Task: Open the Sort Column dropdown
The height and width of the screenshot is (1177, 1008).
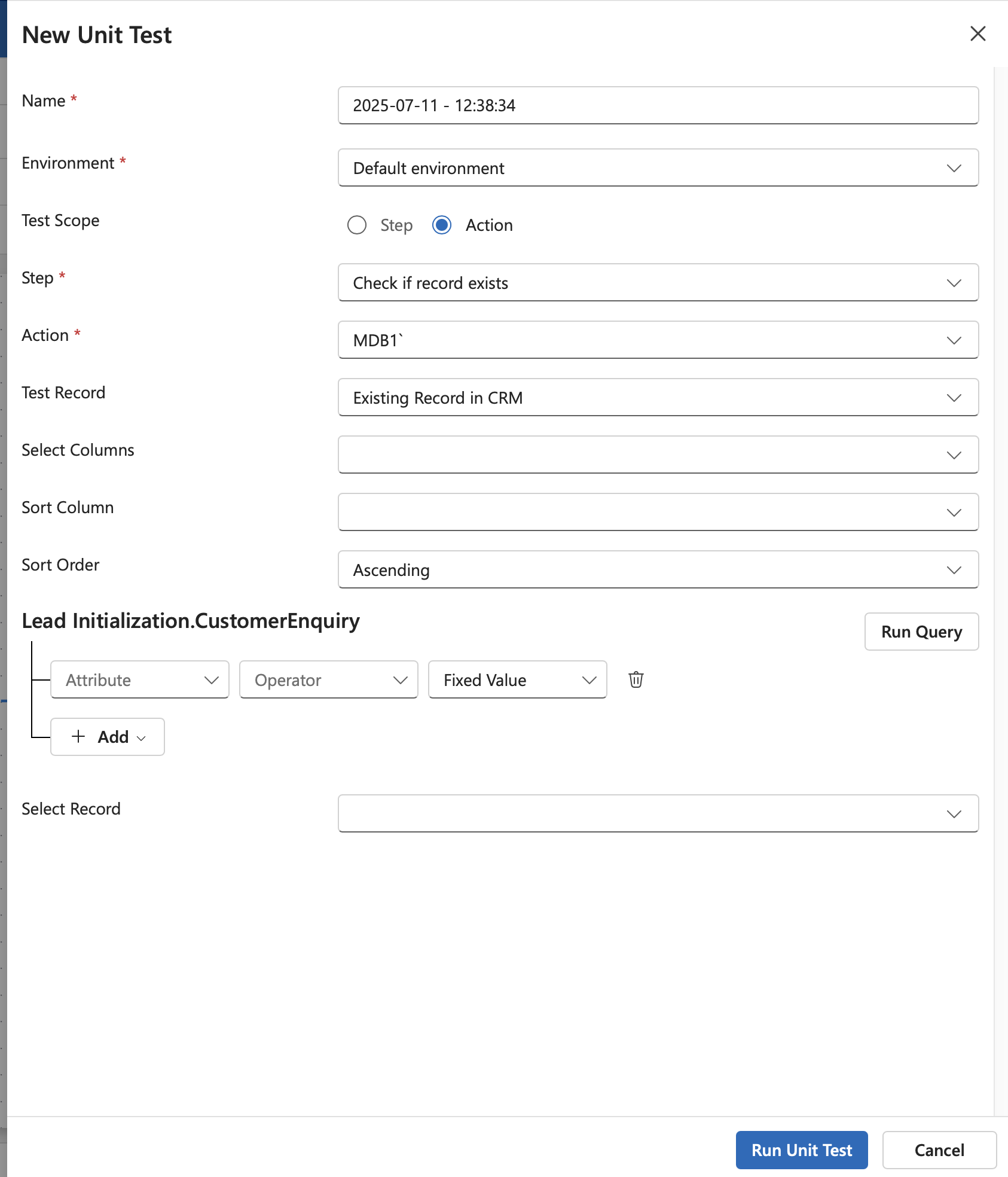Action: click(x=658, y=512)
